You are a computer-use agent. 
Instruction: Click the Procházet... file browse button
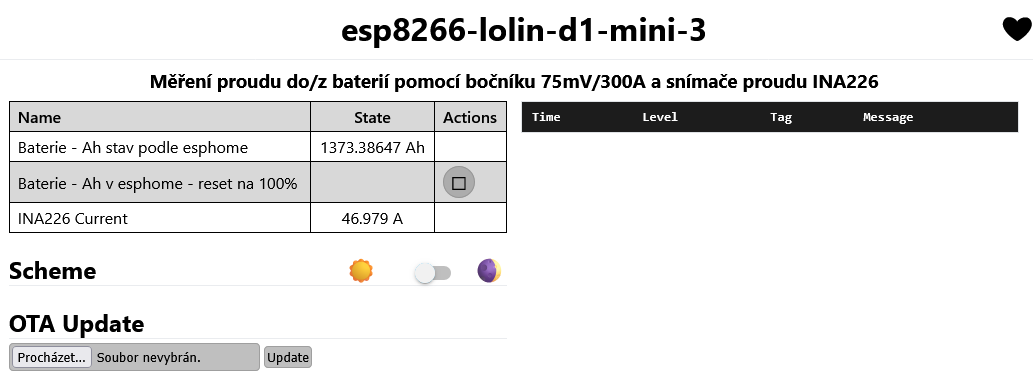51,357
